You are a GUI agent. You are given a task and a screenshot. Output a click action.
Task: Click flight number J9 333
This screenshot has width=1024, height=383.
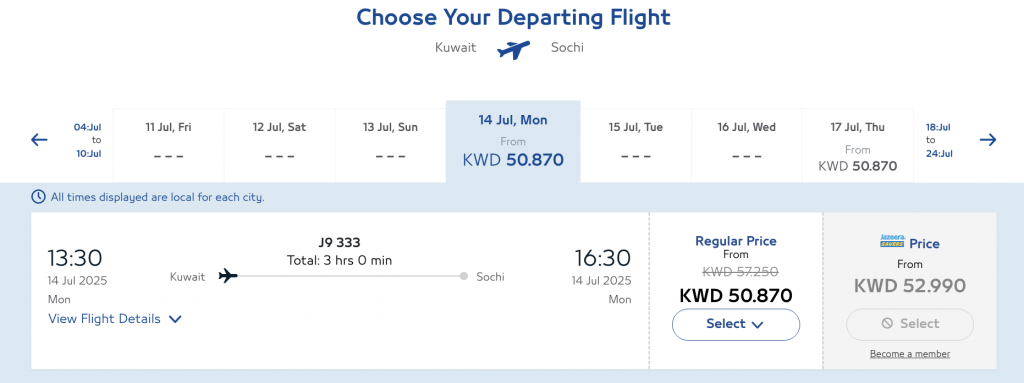339,242
